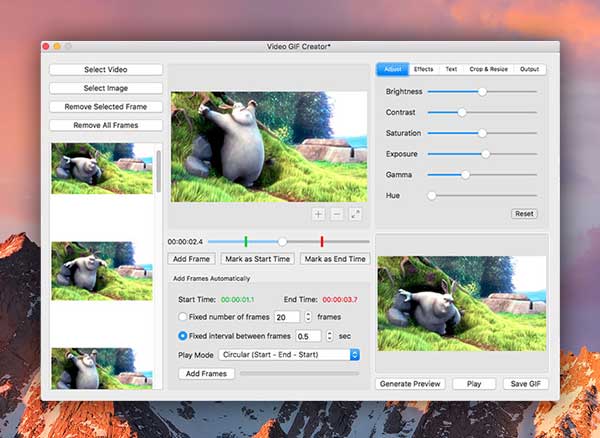The height and width of the screenshot is (438, 600).
Task: Open the Crop & Resize tab
Action: click(488, 69)
